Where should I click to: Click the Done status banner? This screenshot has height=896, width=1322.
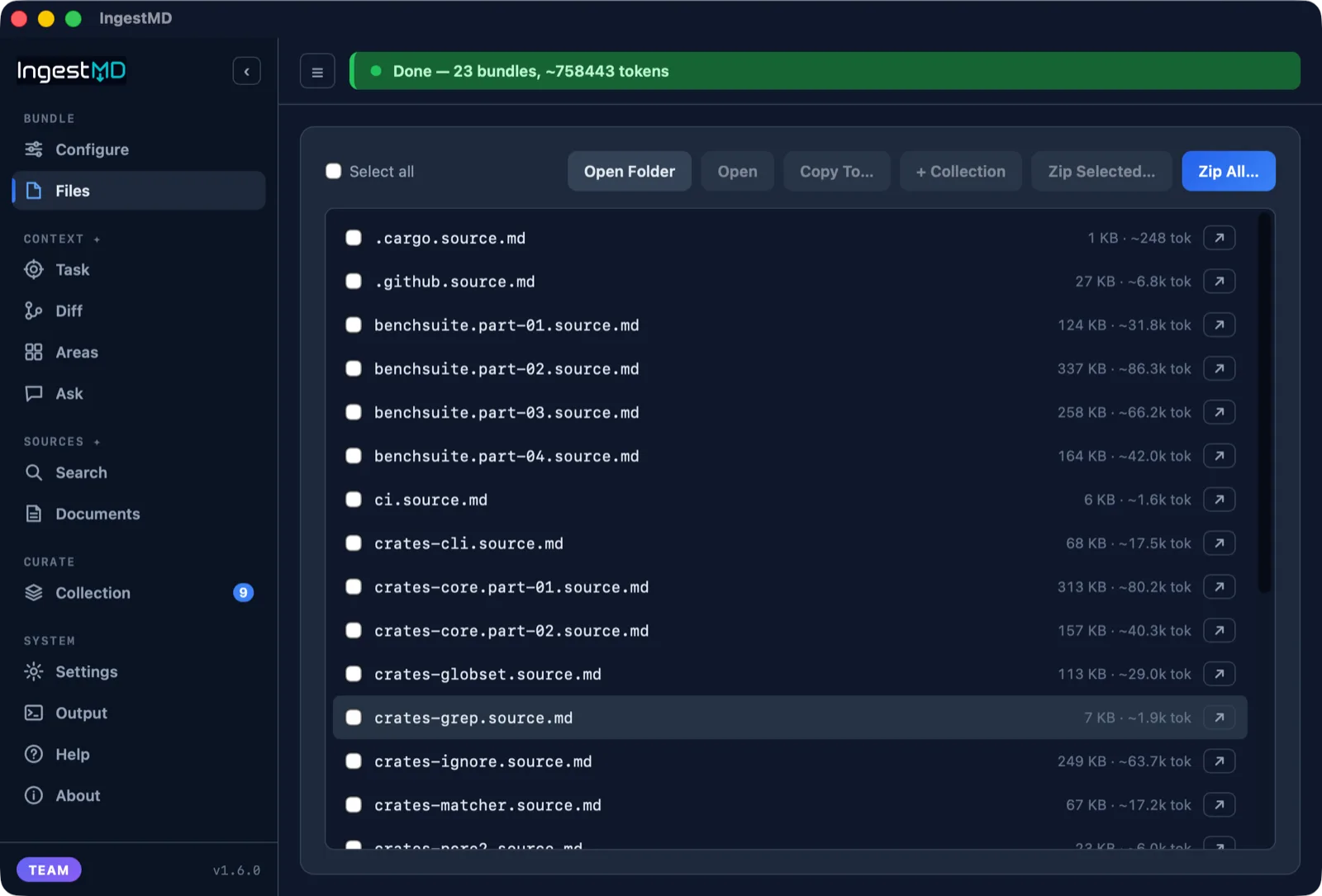coord(825,71)
